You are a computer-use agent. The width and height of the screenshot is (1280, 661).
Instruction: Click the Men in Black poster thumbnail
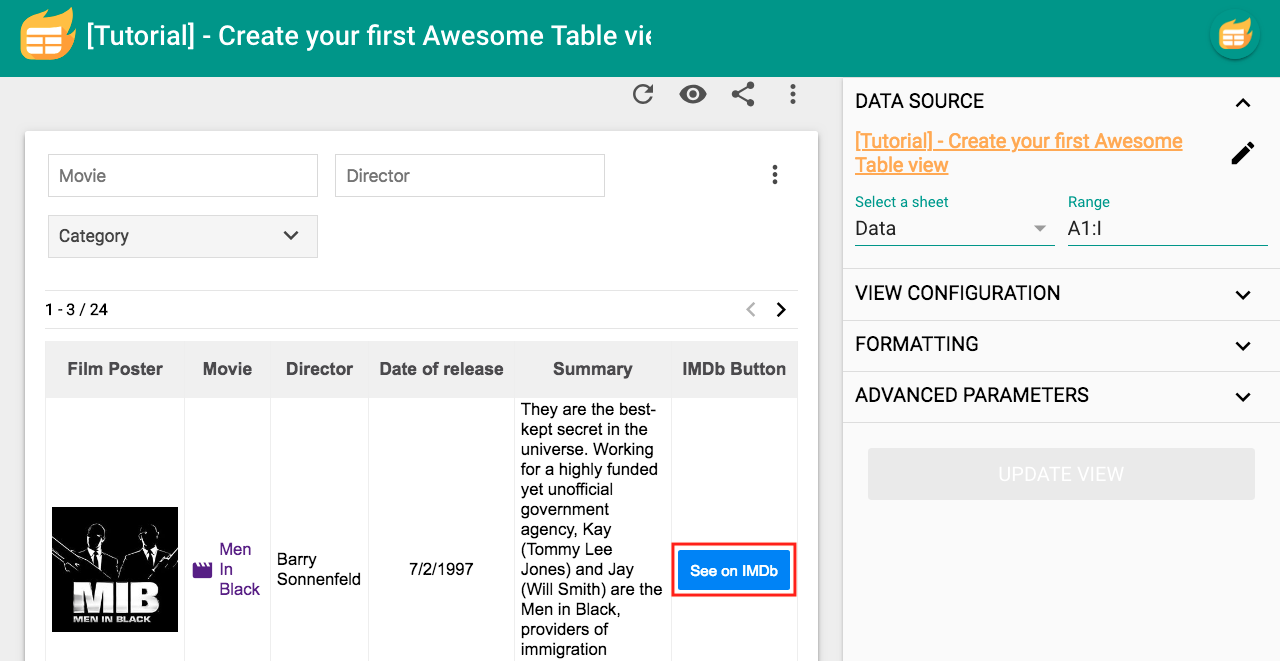tap(115, 569)
